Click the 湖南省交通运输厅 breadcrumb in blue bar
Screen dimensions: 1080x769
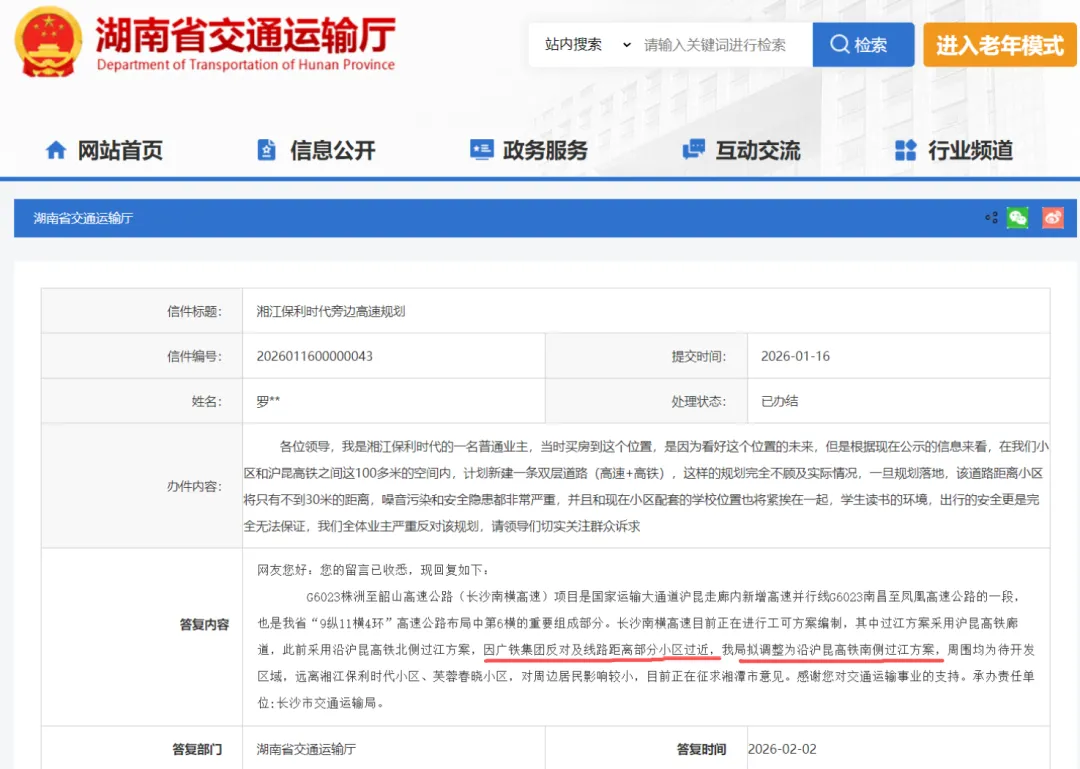(83, 218)
